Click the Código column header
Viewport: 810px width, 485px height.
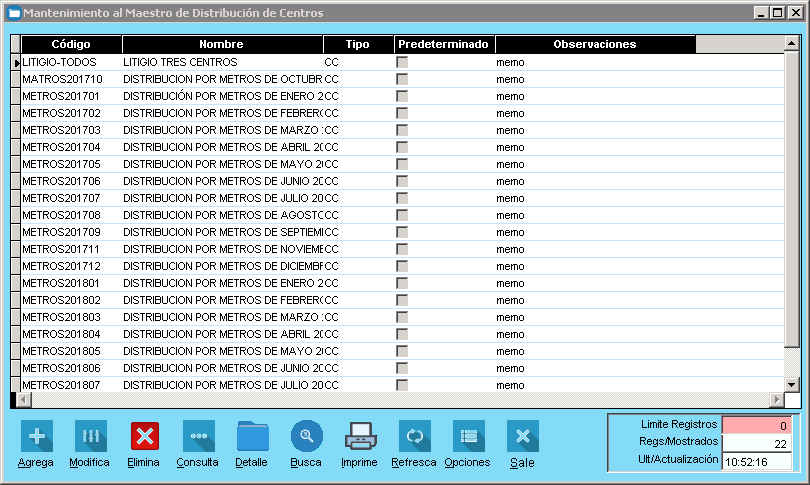tap(71, 45)
